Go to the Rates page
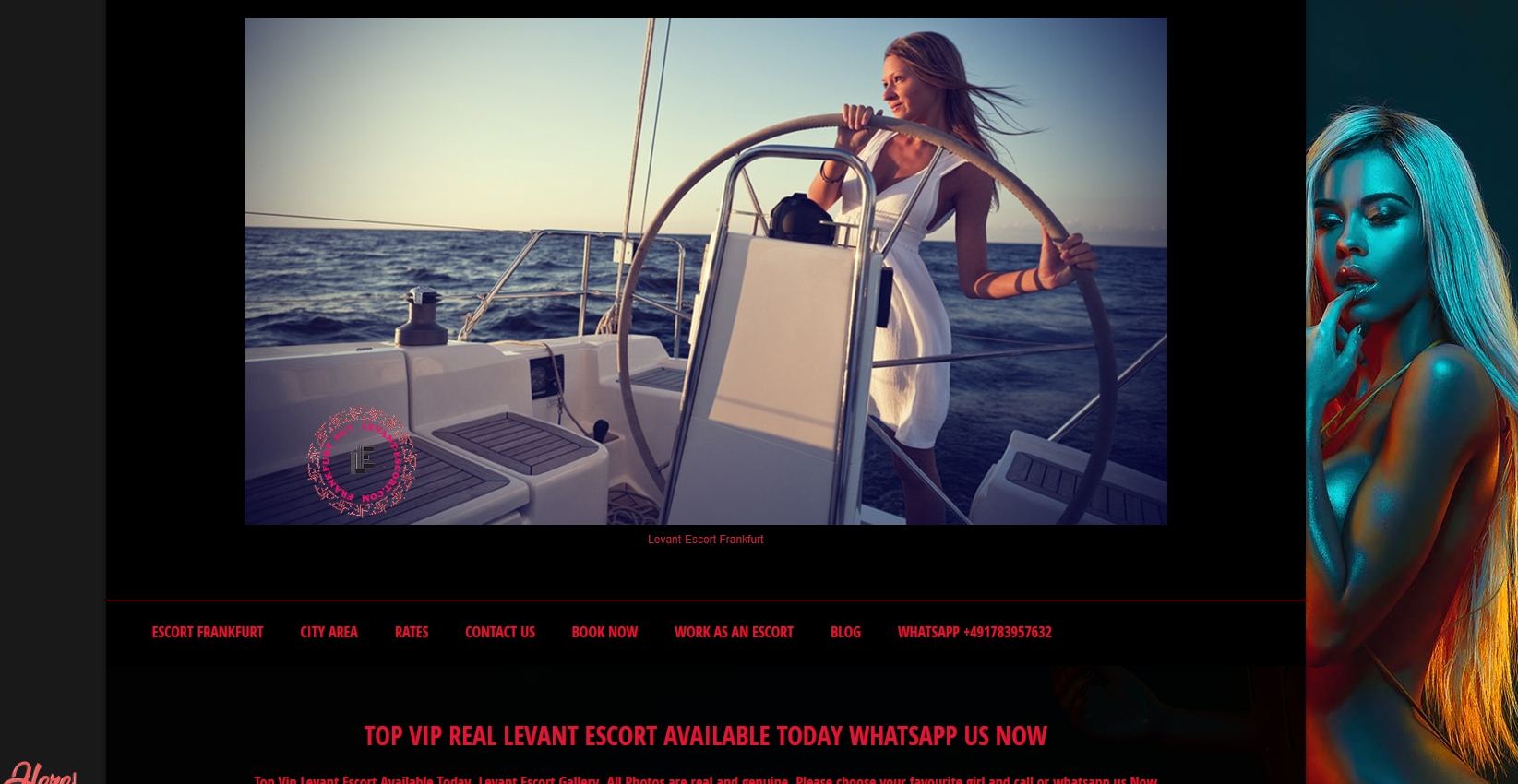The height and width of the screenshot is (784, 1518). point(412,632)
